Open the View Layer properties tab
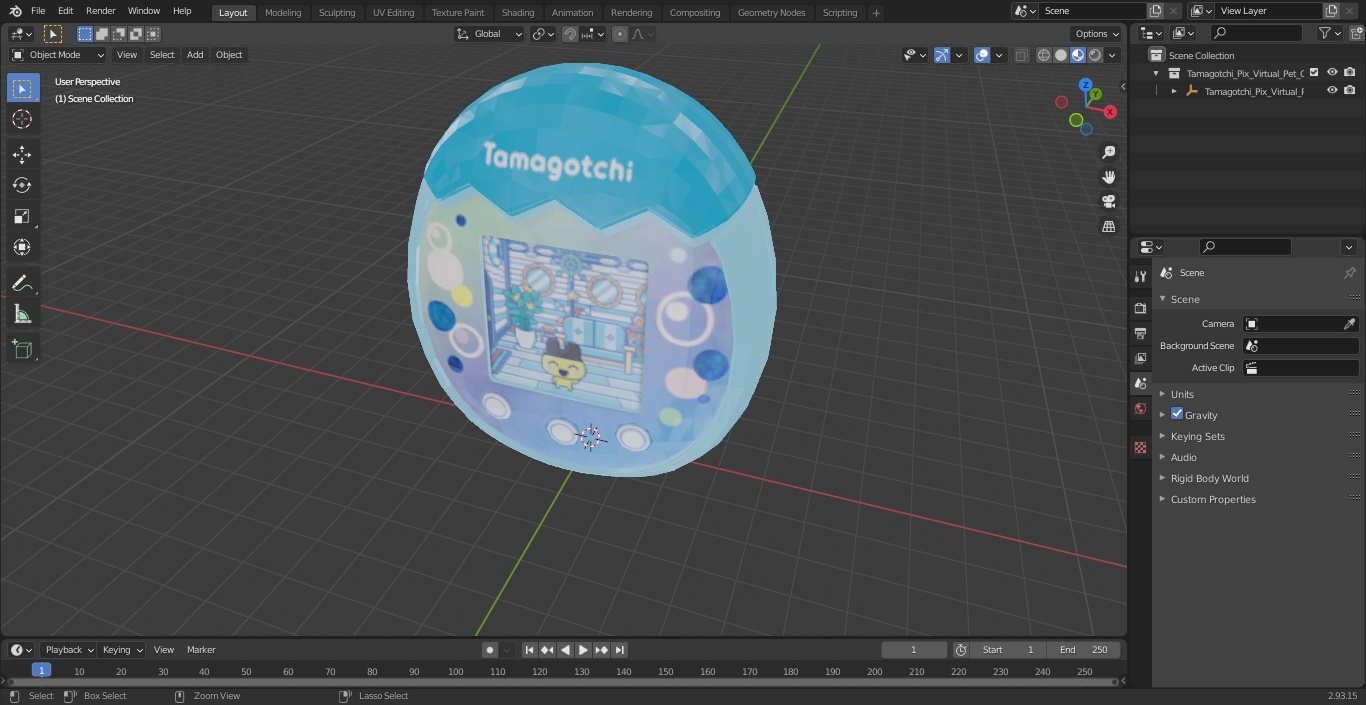 (x=1140, y=358)
